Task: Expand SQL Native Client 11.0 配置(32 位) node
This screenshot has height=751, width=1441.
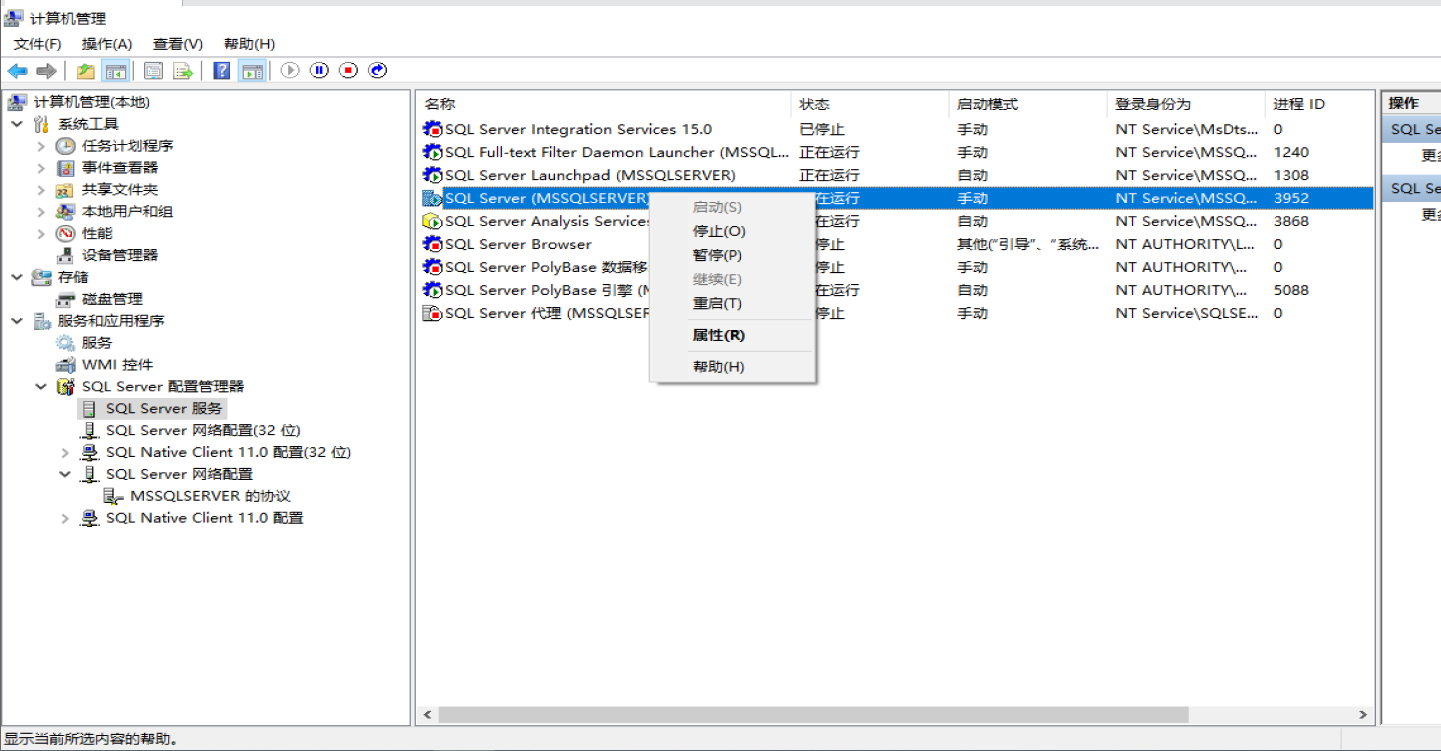Action: point(65,452)
